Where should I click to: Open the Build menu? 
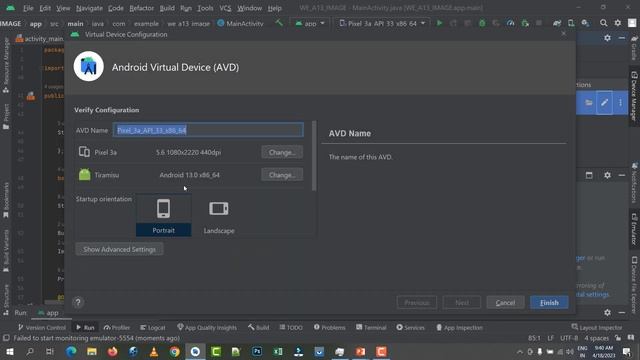[x=167, y=8]
